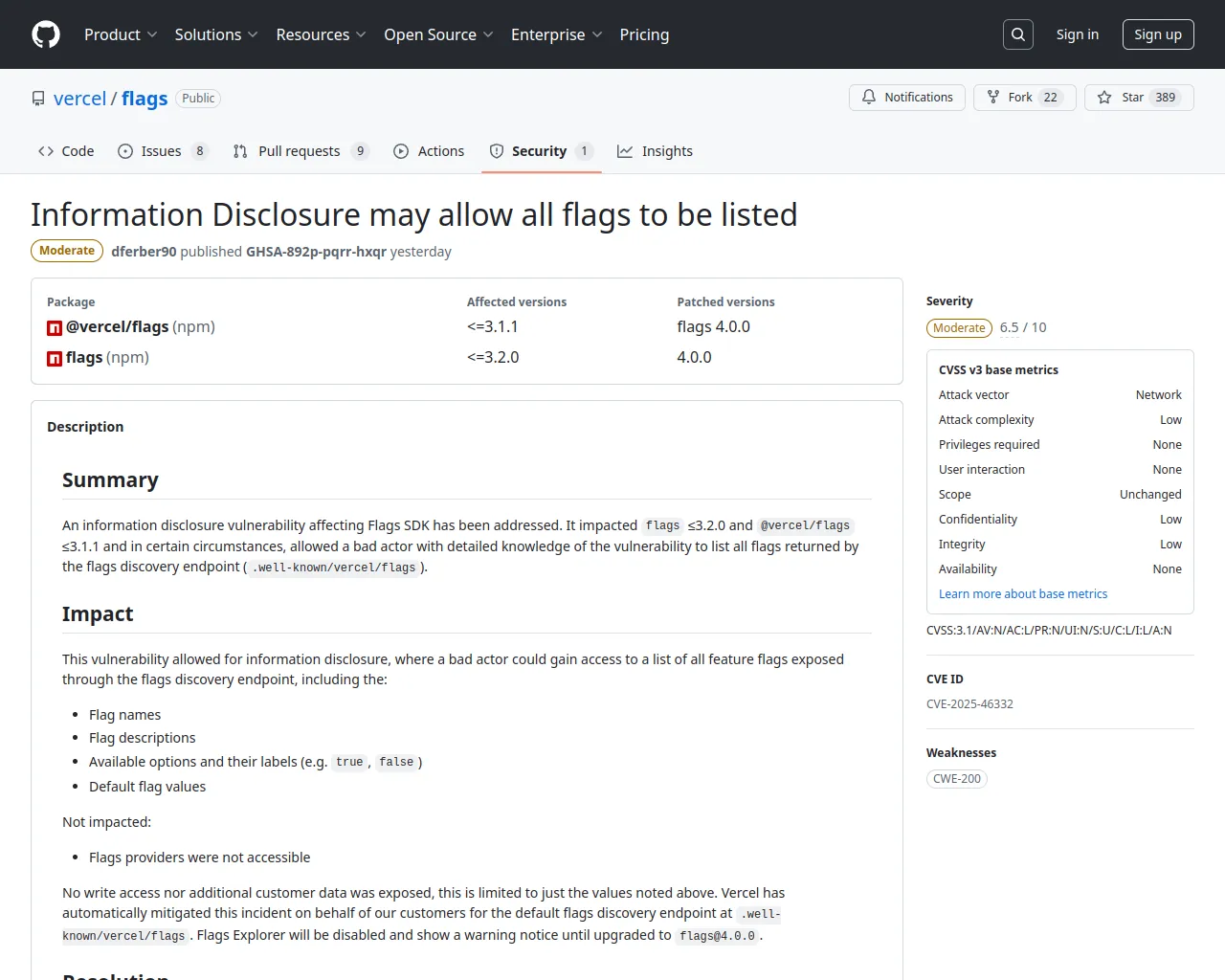
Task: Click the GitHub logo icon
Action: [46, 34]
